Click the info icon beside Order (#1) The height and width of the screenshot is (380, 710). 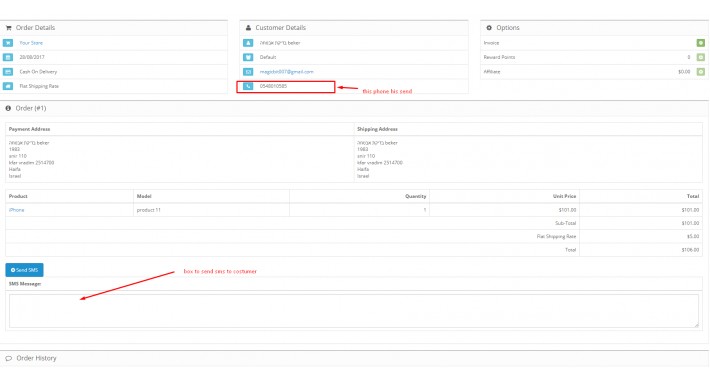[x=8, y=108]
